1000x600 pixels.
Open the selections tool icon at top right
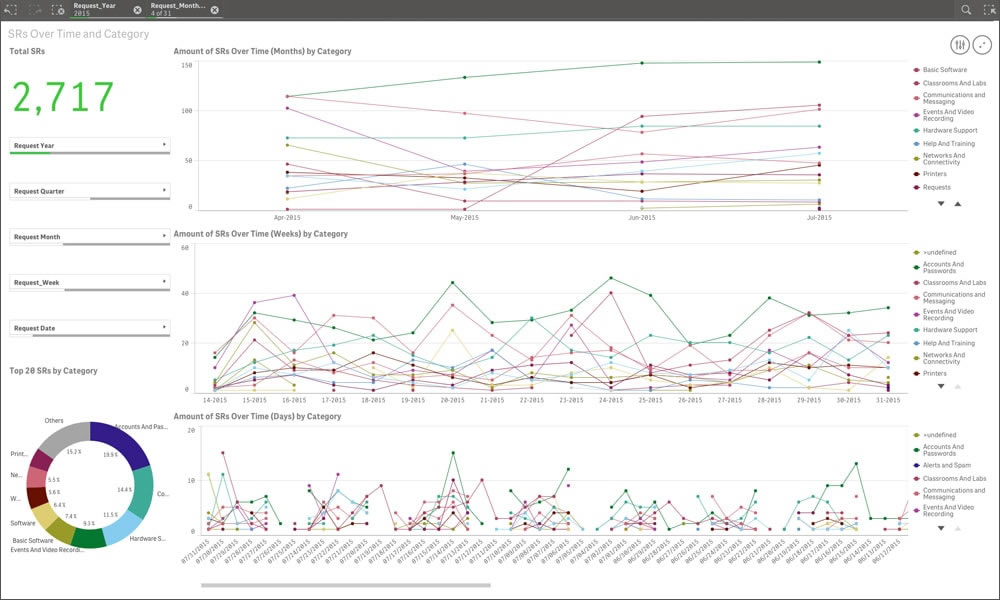point(989,10)
